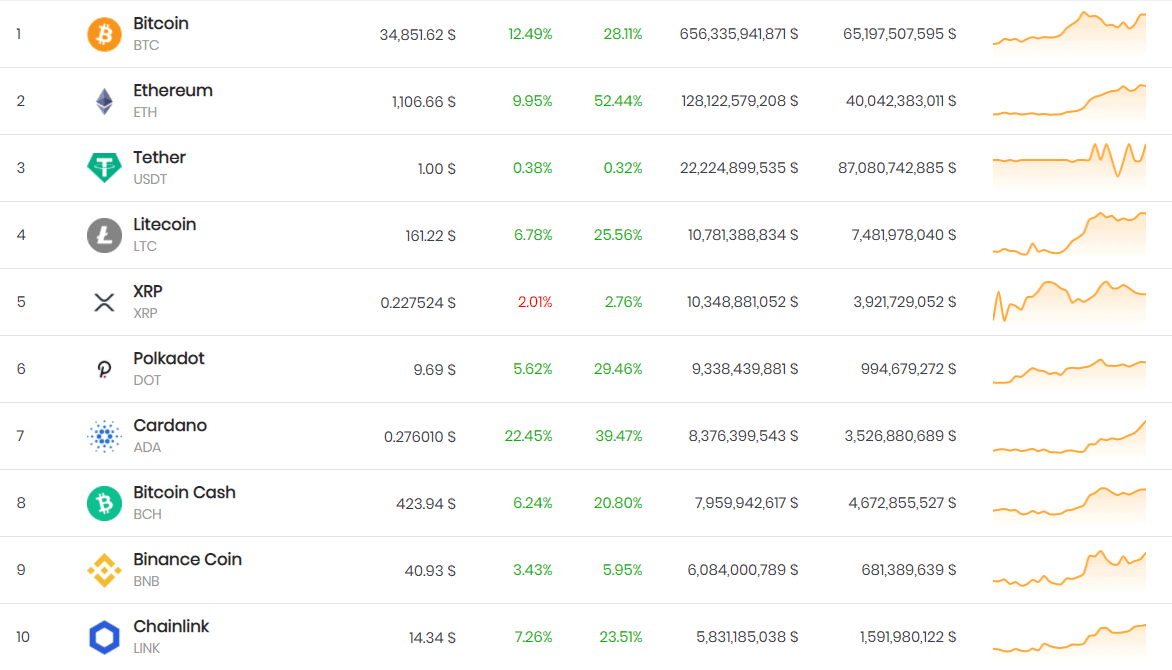1172x670 pixels.
Task: Click the XRP cross logo icon
Action: tap(104, 302)
